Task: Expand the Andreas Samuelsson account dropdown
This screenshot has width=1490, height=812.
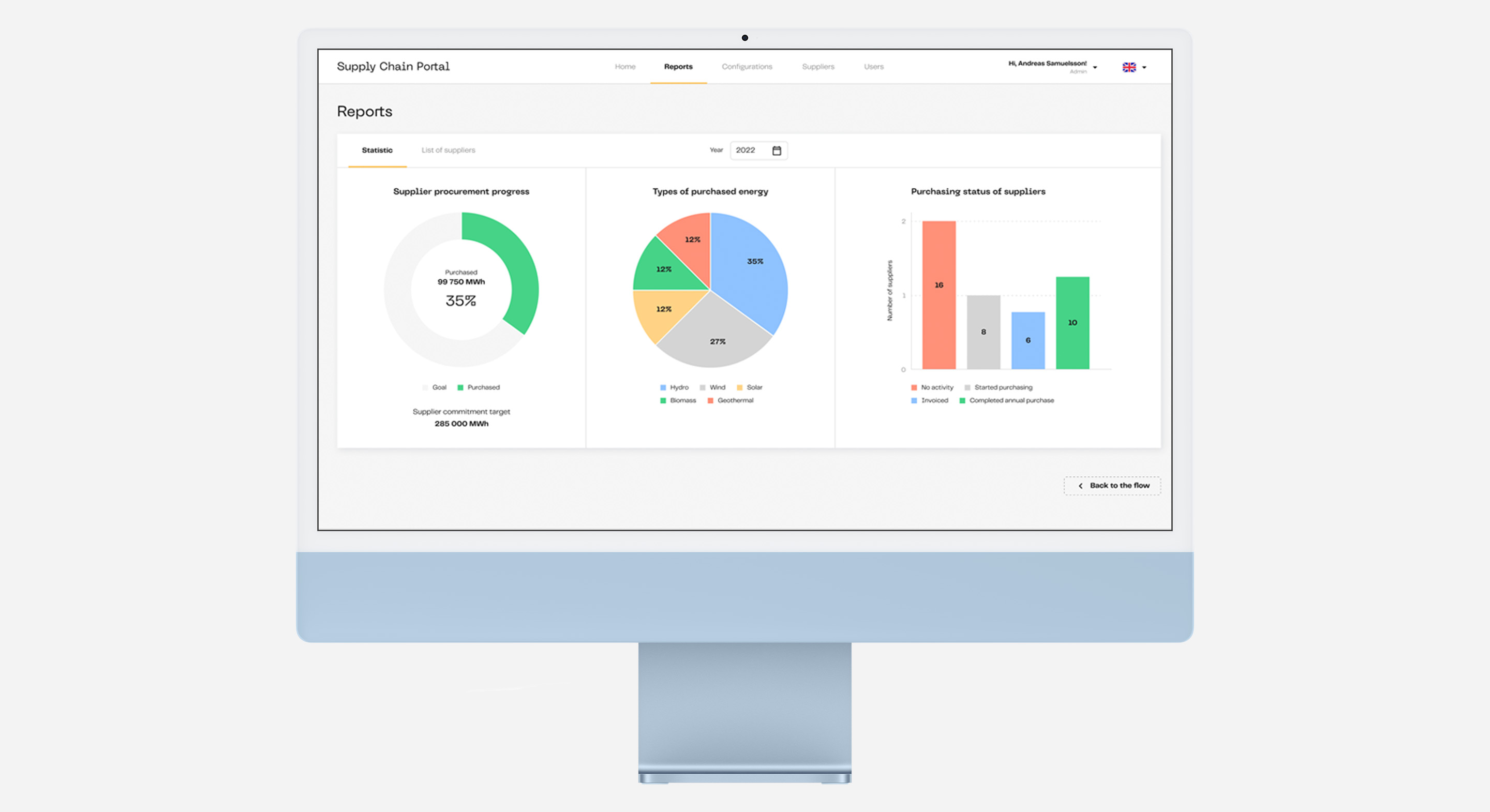Action: click(1094, 67)
